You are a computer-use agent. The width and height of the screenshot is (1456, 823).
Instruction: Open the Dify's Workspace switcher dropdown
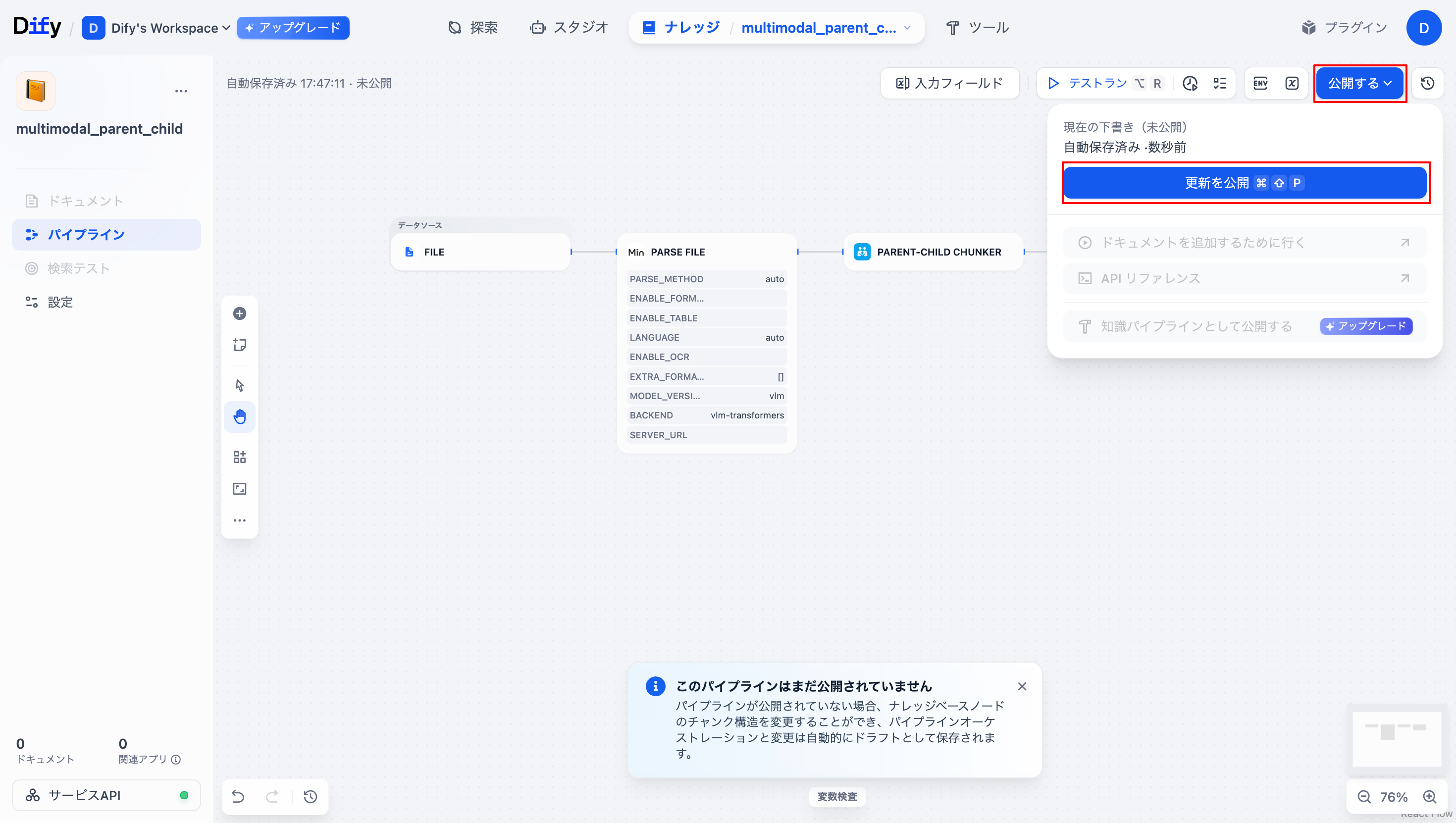pos(169,28)
